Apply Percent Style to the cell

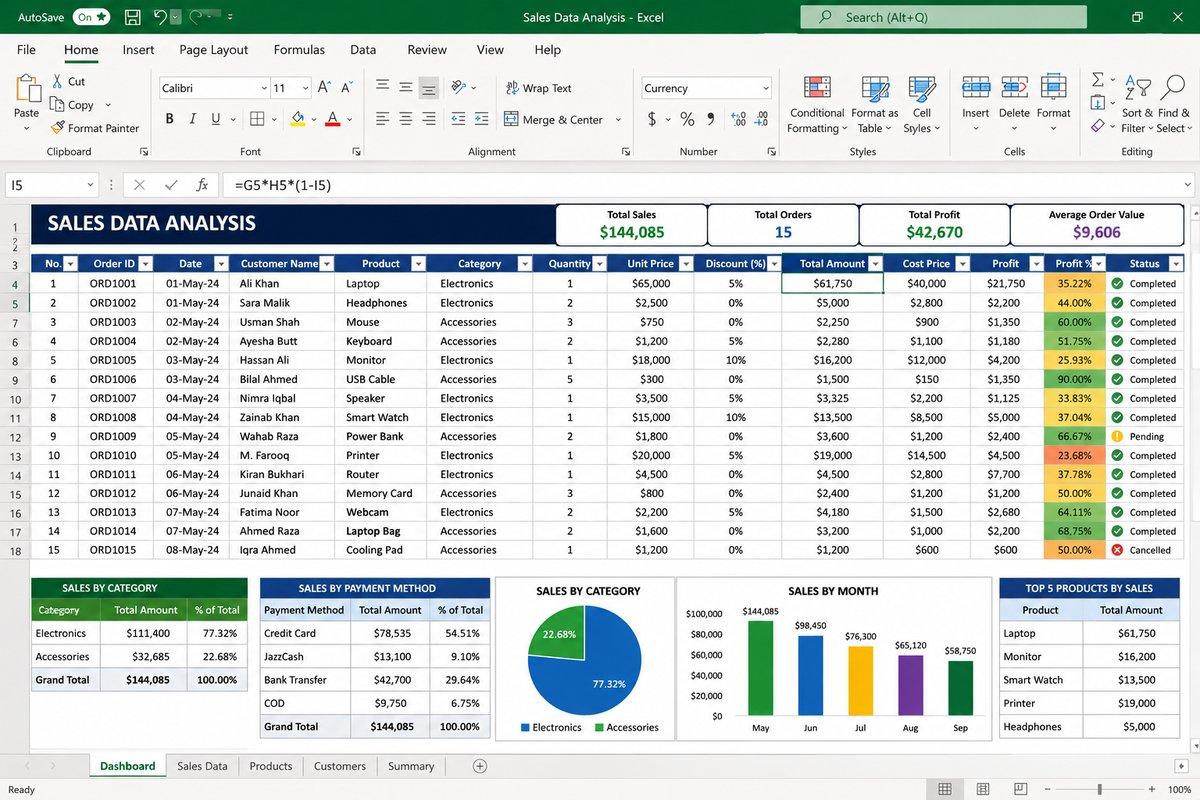tap(687, 119)
